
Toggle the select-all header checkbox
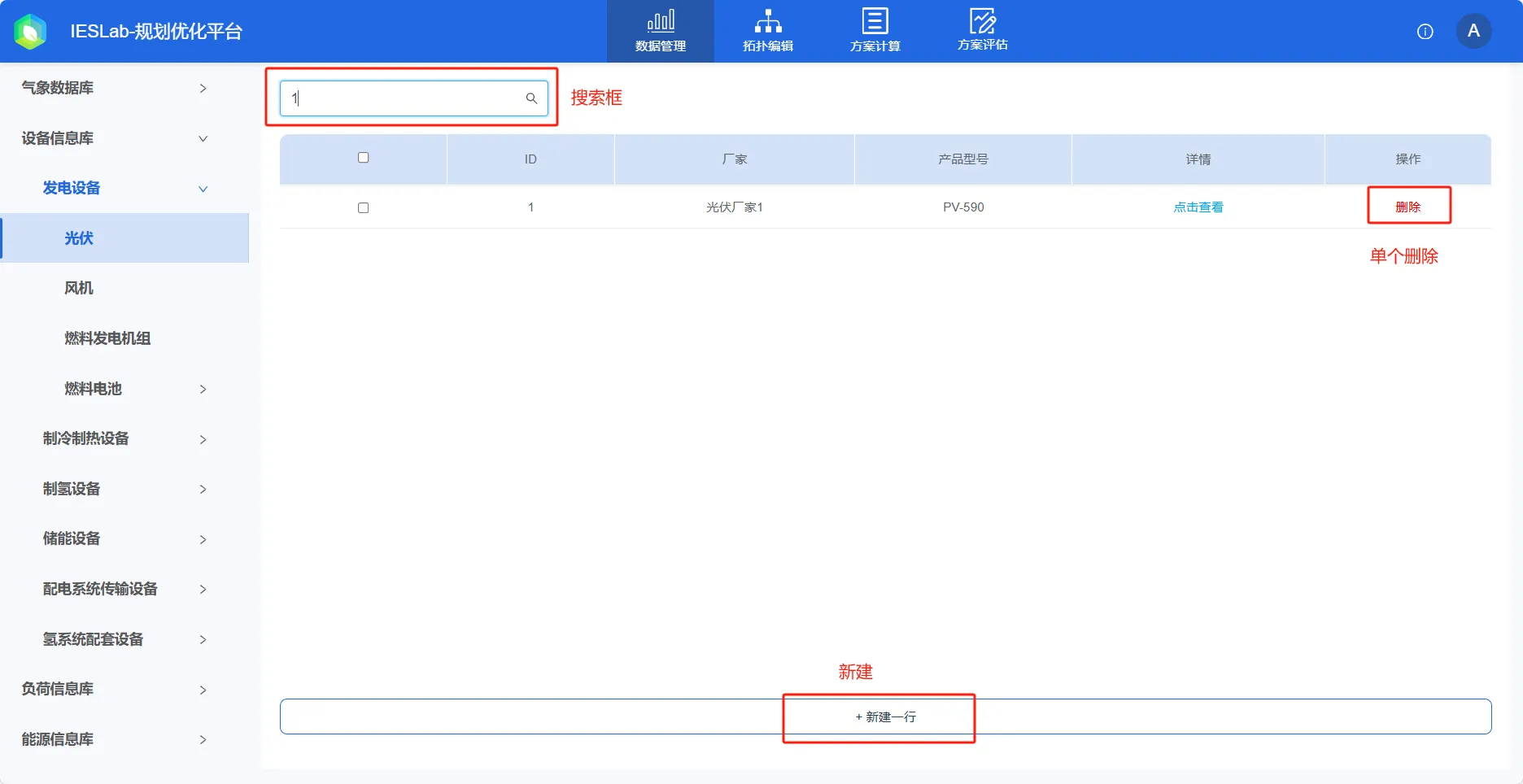[364, 158]
